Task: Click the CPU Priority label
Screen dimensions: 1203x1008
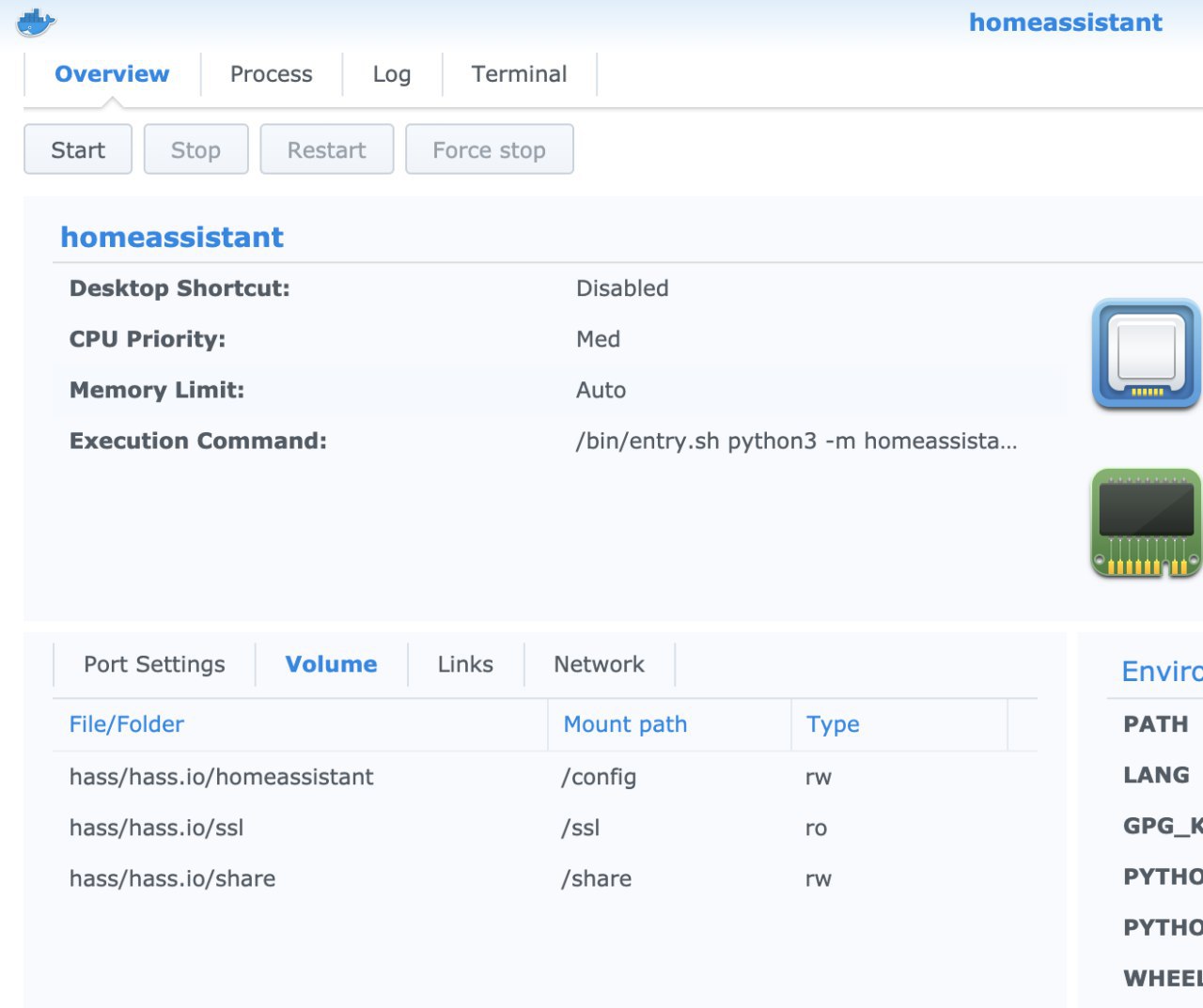Action: tap(148, 339)
